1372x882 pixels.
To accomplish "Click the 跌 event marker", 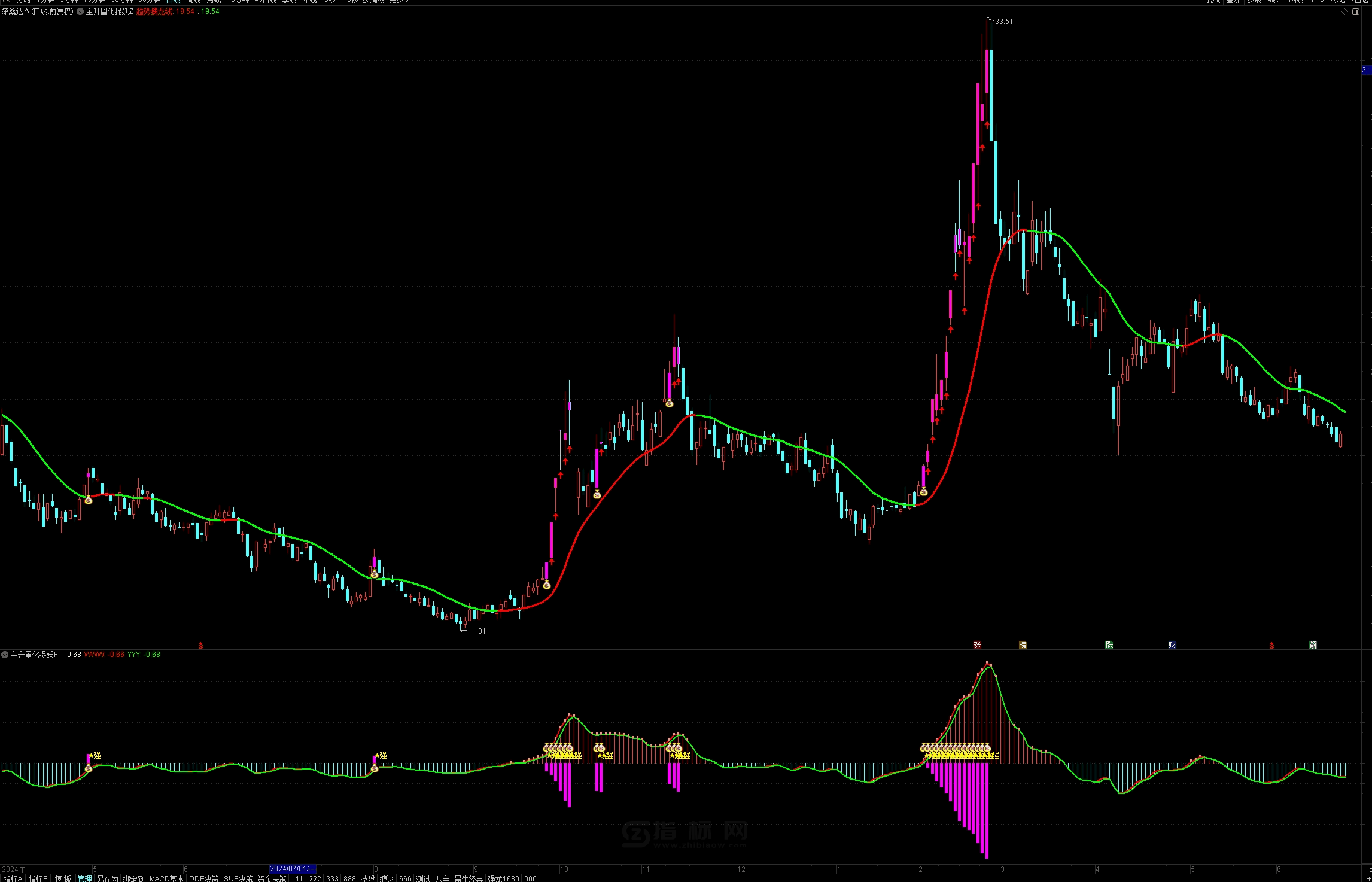I will (1109, 645).
